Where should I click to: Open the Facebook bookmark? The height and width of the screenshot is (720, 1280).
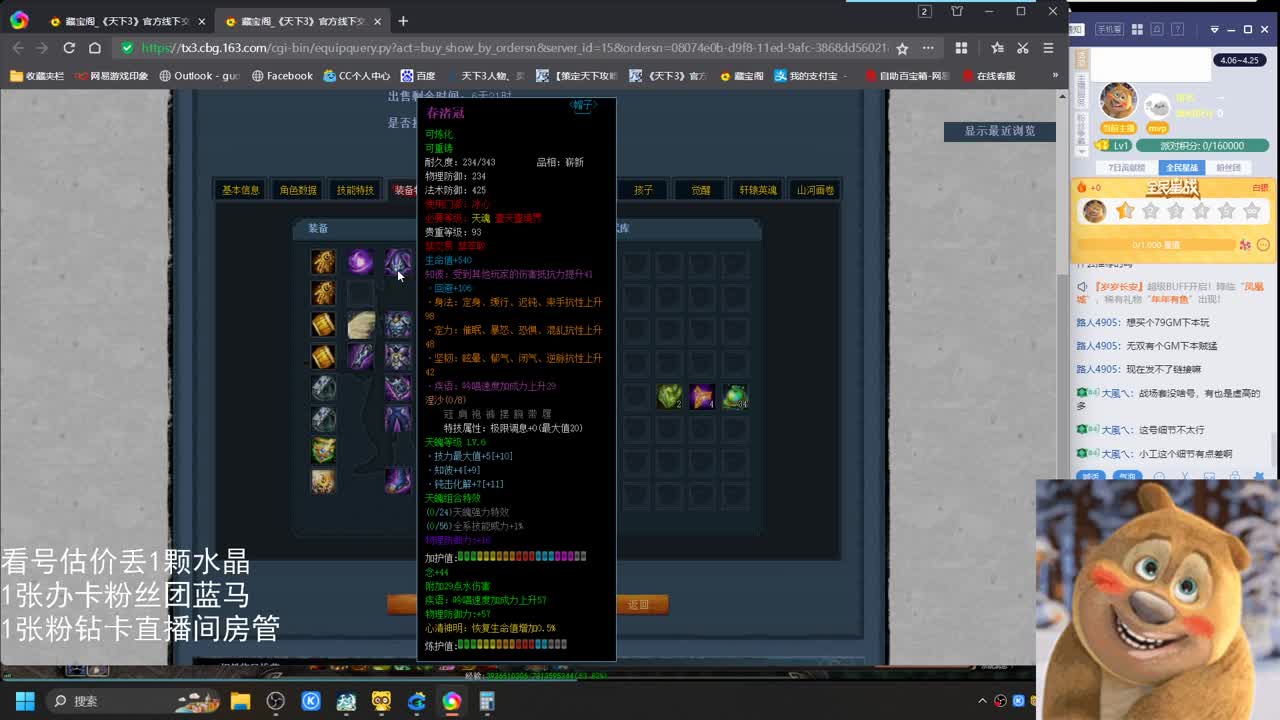point(282,76)
